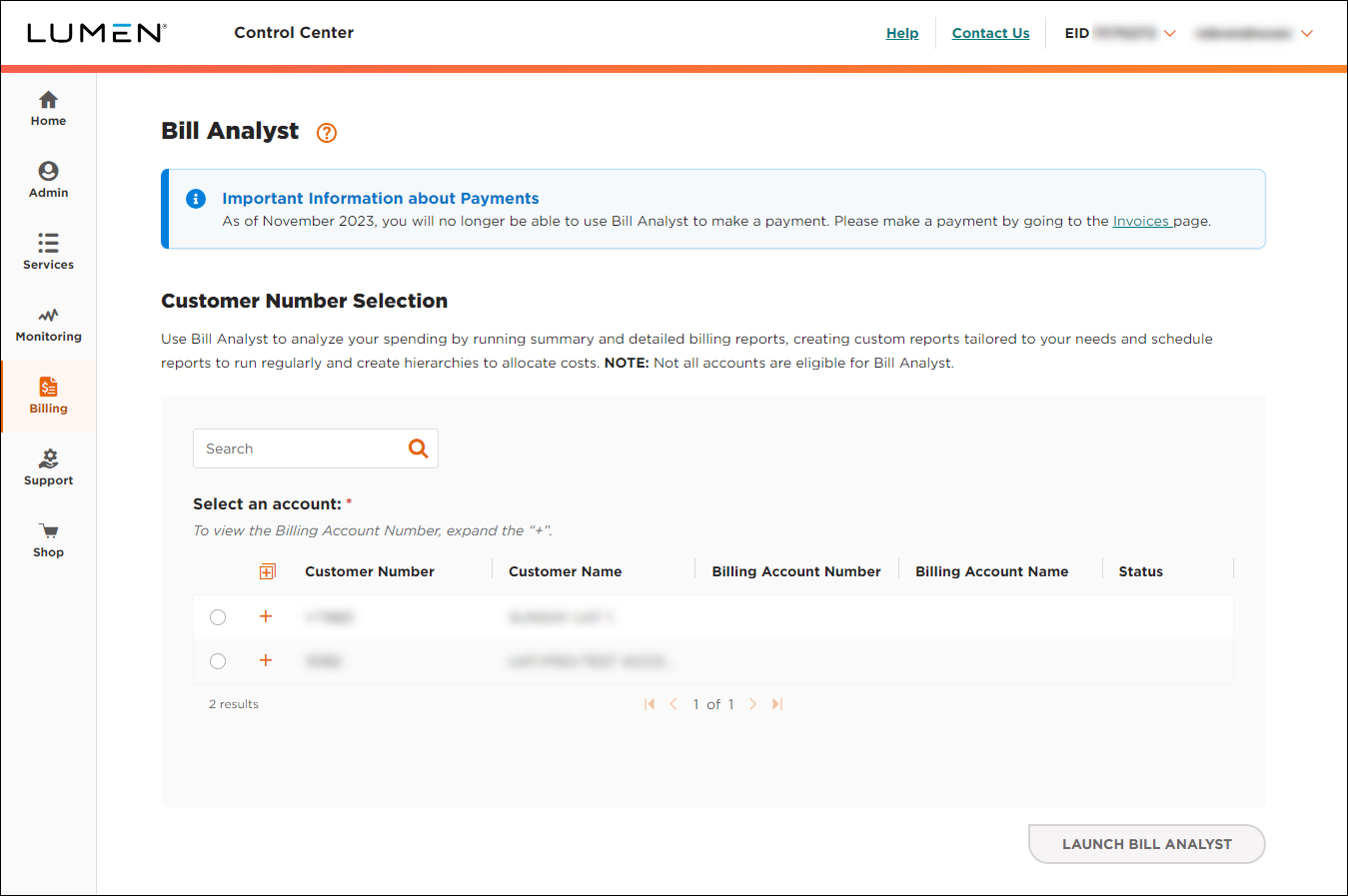Open the Services sidebar section
Image resolution: width=1348 pixels, height=896 pixels.
coord(48,253)
